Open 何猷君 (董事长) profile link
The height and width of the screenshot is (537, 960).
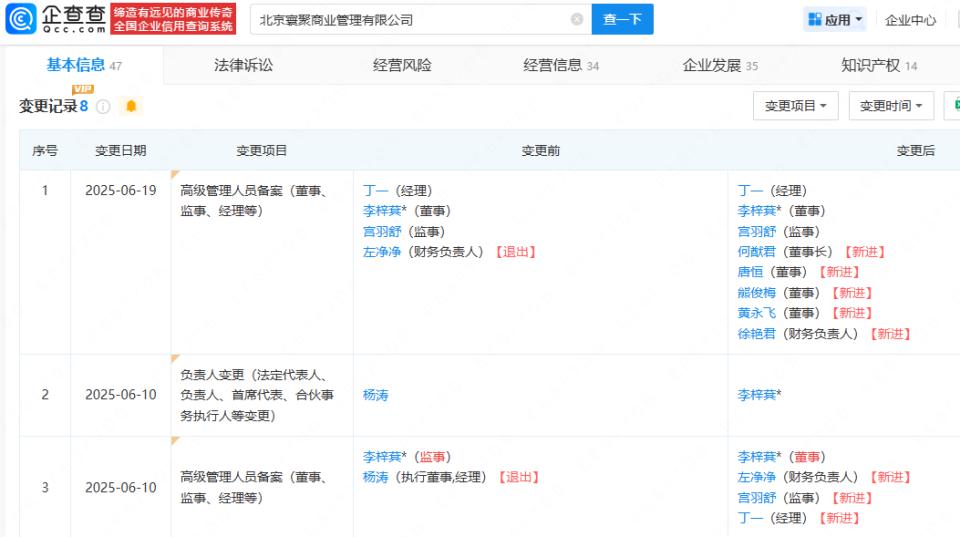[x=757, y=252]
